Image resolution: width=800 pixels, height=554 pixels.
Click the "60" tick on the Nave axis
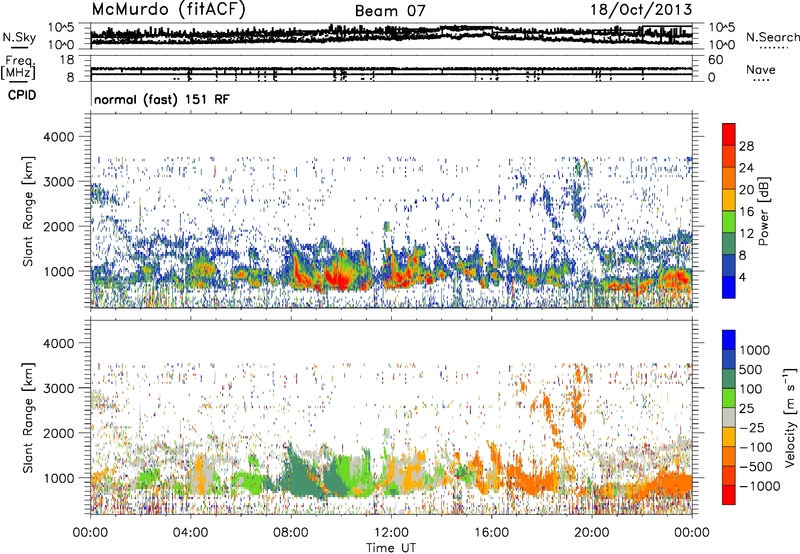click(x=716, y=60)
